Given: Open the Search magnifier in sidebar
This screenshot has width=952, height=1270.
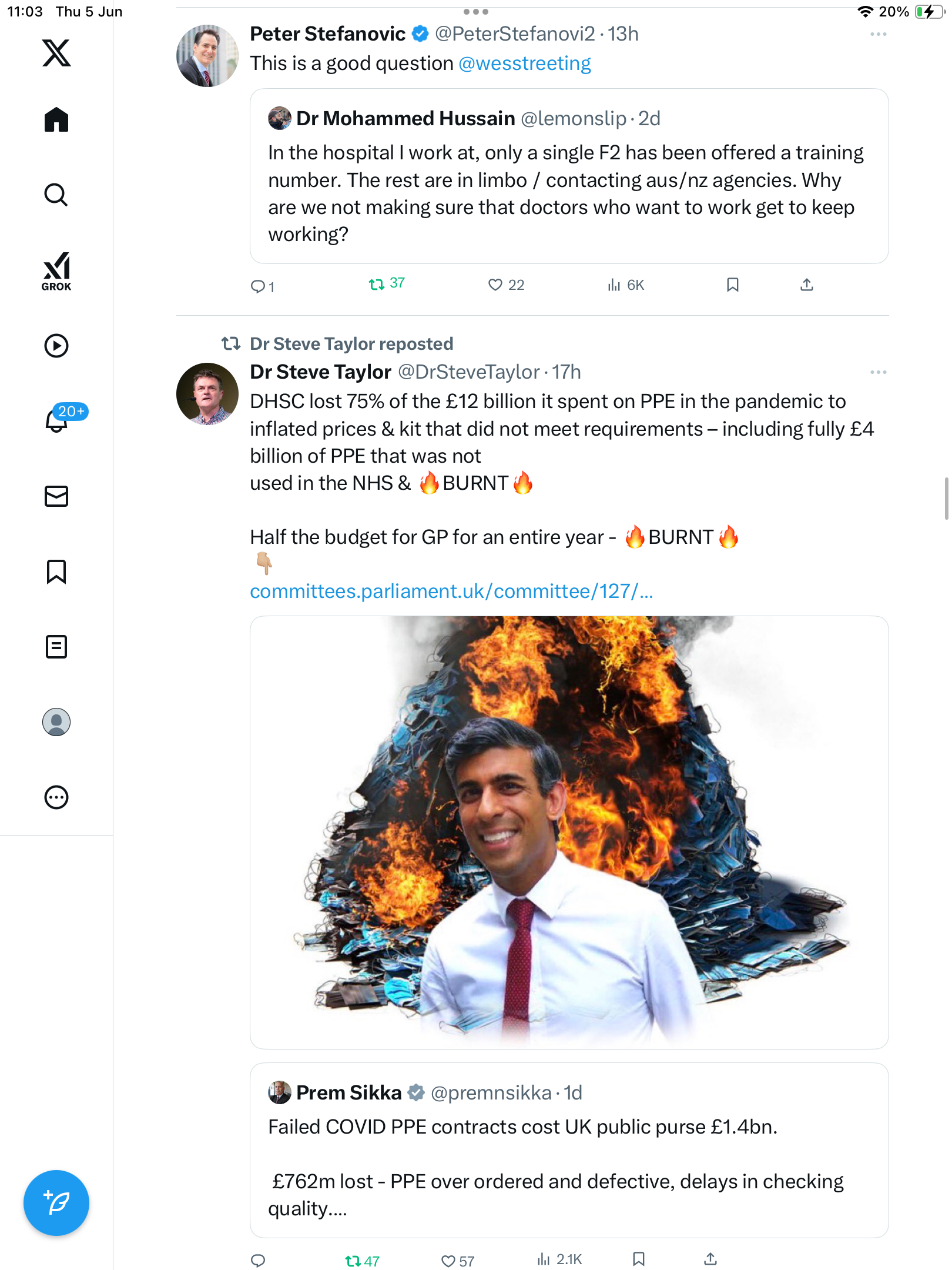Looking at the screenshot, I should coord(56,195).
